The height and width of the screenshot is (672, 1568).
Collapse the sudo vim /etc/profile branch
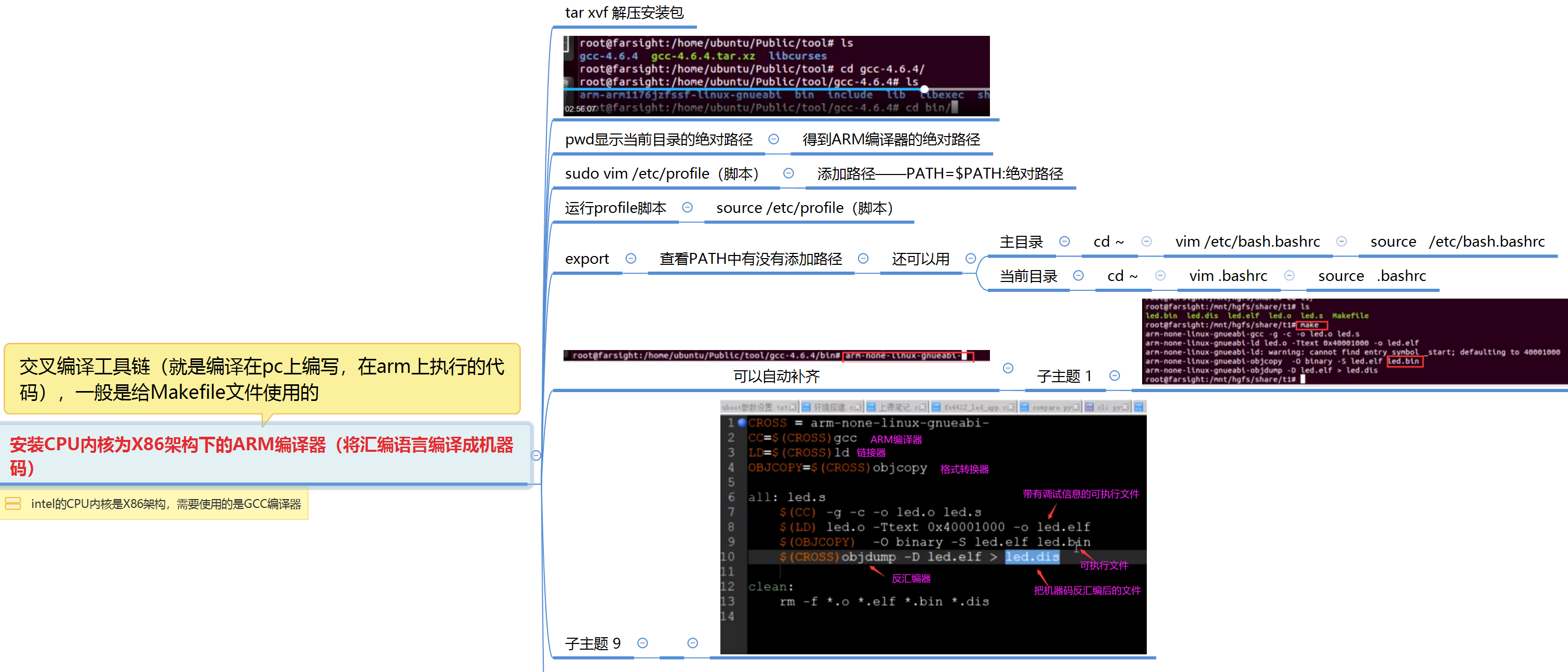pos(788,173)
